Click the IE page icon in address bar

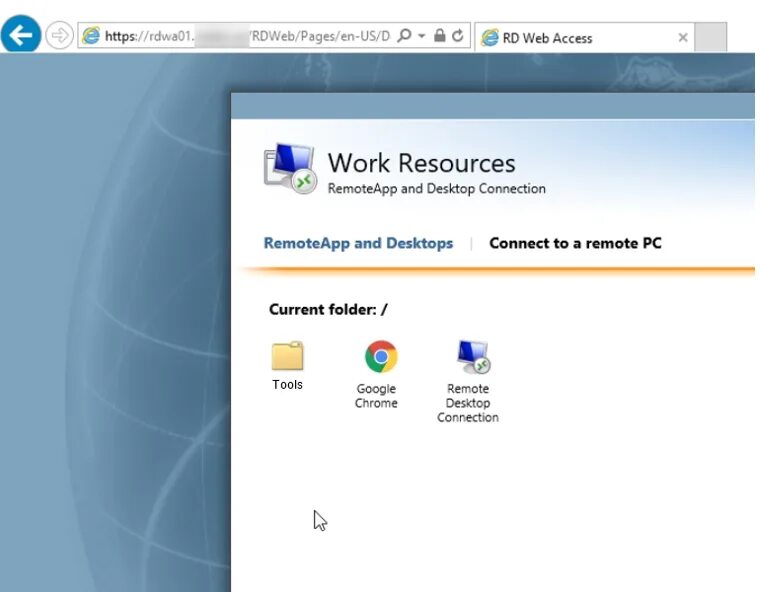click(x=91, y=35)
